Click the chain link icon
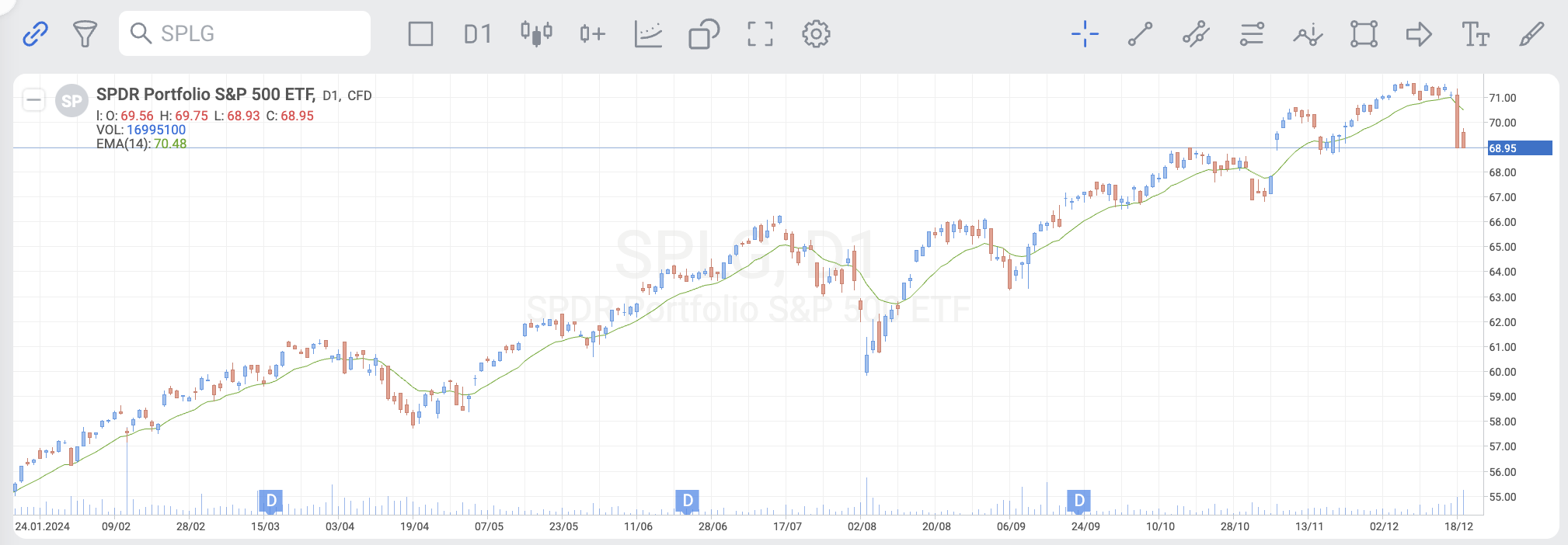This screenshot has width=1568, height=545. (x=35, y=33)
